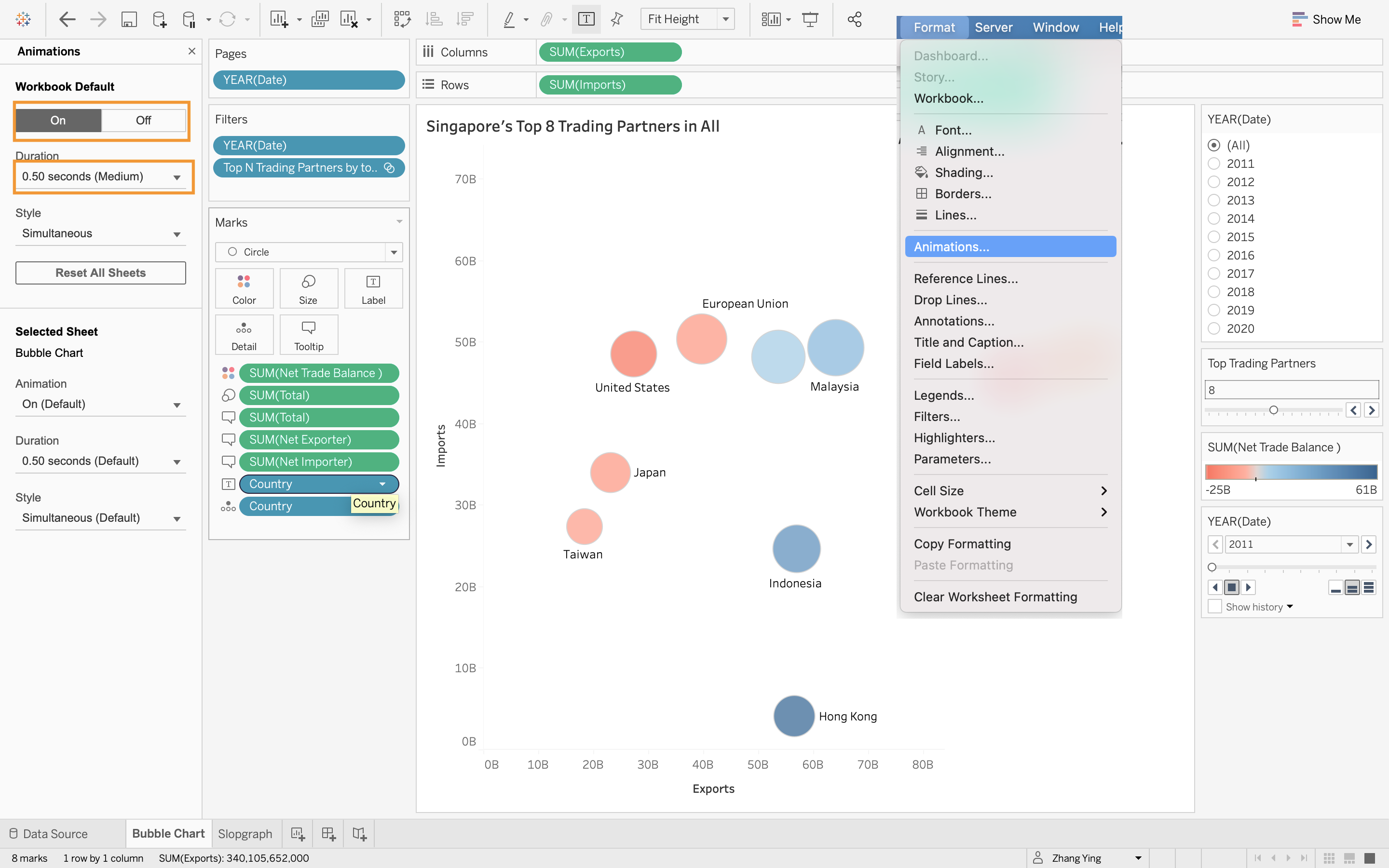Screen dimensions: 1389x868
Task: Click the Reset All Sheets button
Action: click(100, 272)
